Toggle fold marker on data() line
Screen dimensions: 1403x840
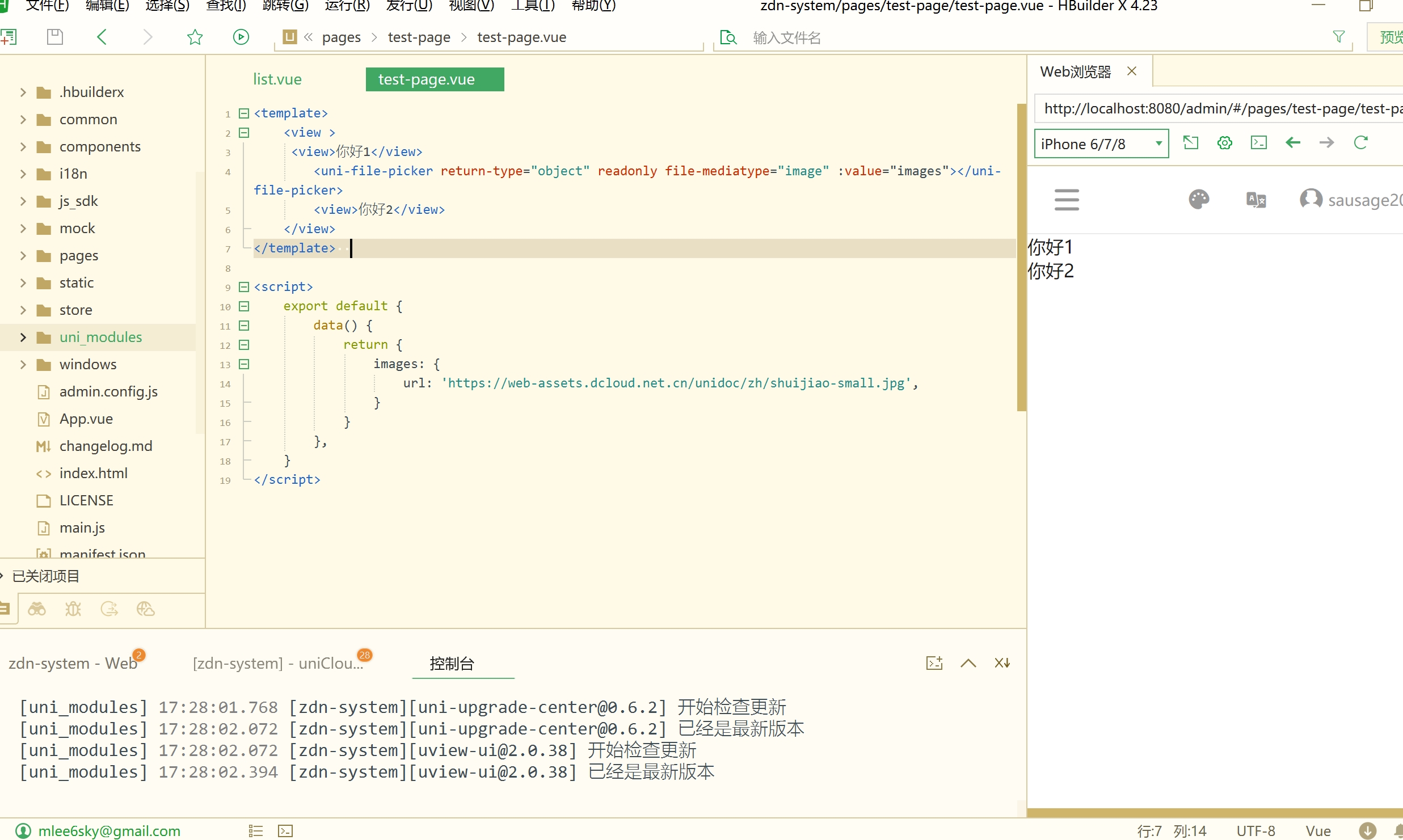pyautogui.click(x=244, y=326)
